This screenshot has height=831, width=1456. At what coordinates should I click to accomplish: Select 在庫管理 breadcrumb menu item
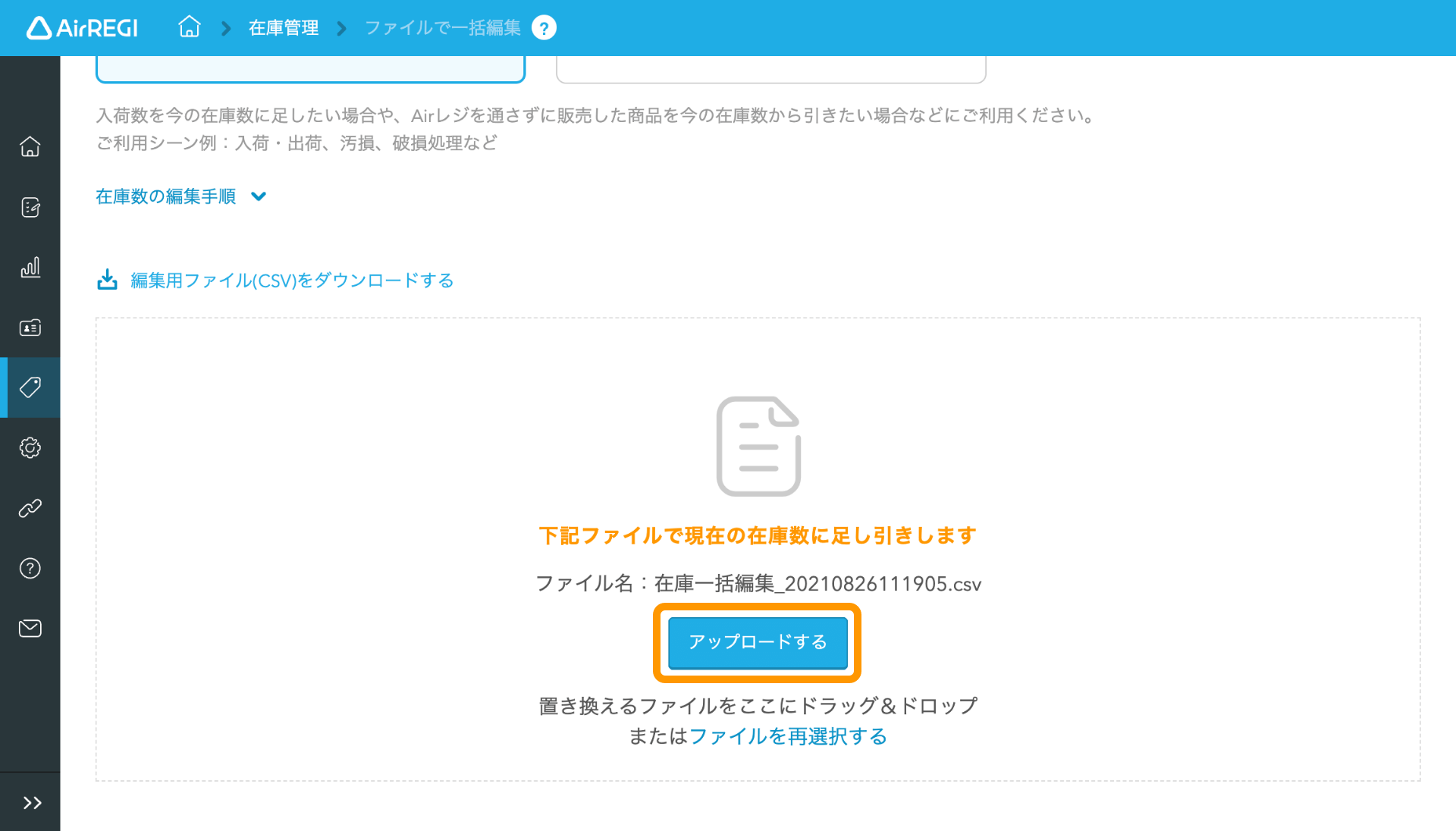coord(283,27)
